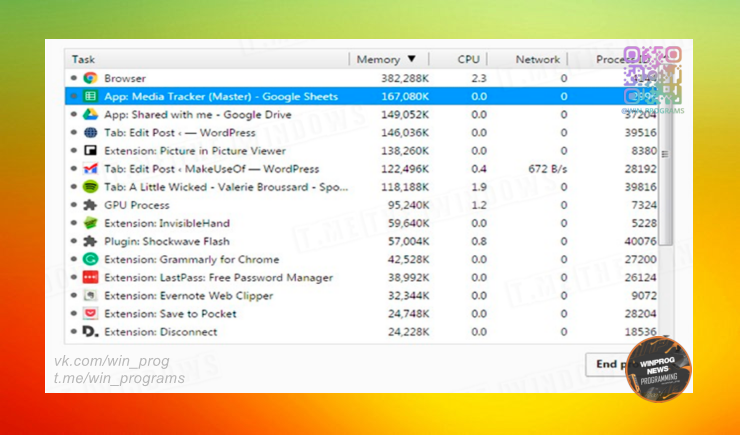Screen dimensions: 740x435
Task: Click the 2.3 CPU value for Browser
Action: point(479,78)
